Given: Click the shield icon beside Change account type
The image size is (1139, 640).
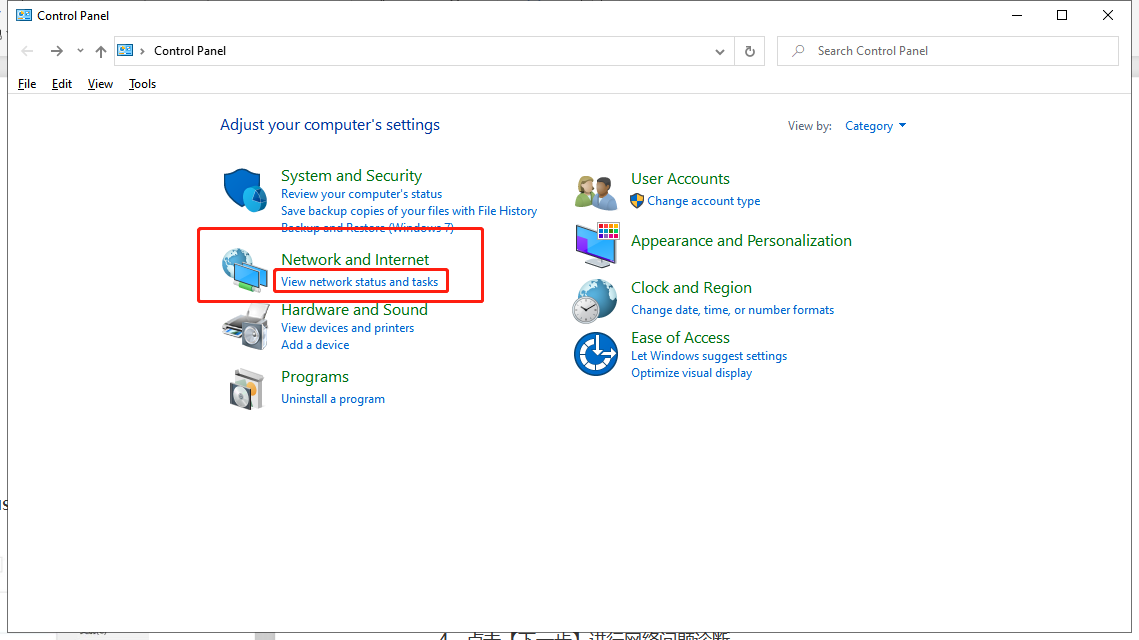Looking at the screenshot, I should [637, 201].
